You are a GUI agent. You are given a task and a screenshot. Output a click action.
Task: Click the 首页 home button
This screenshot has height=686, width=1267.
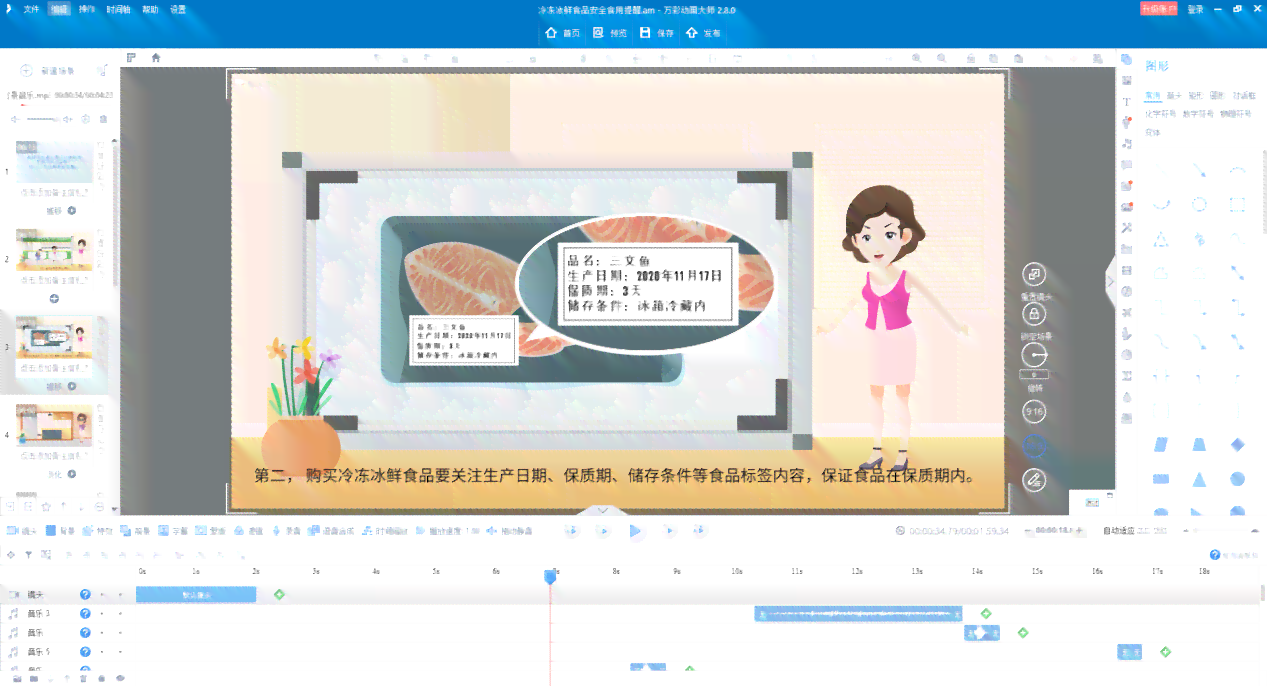coord(563,33)
